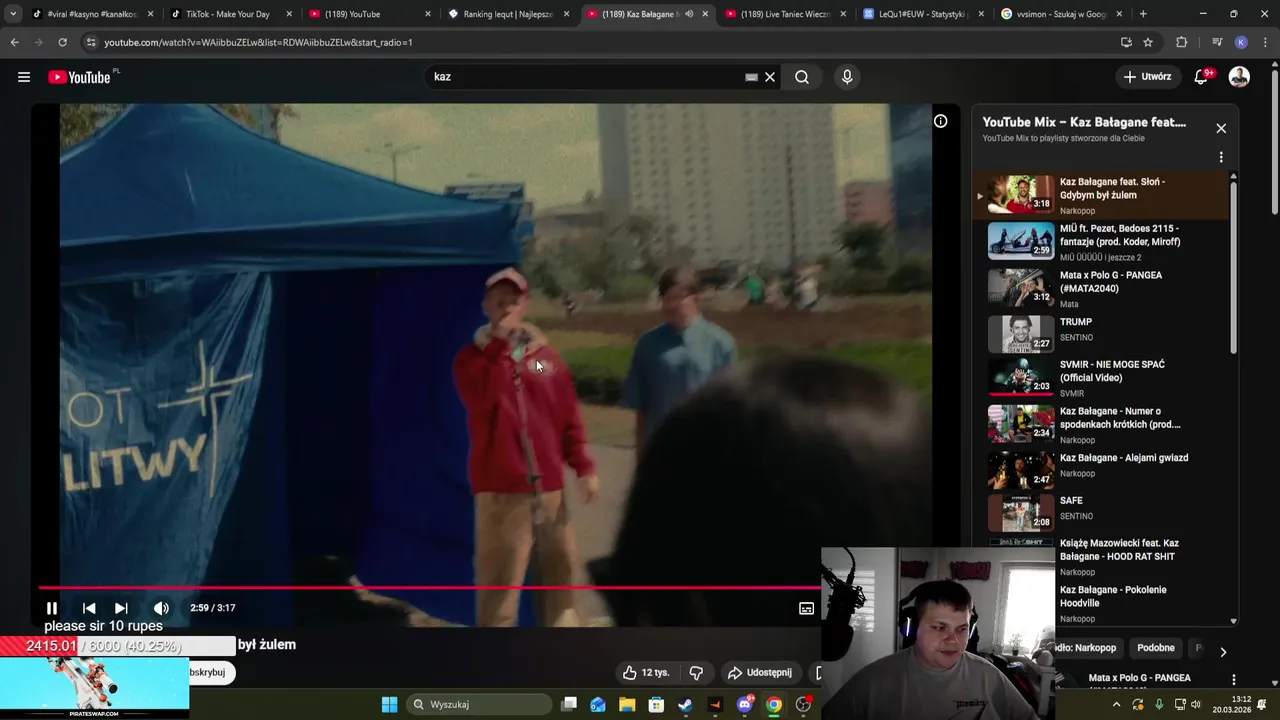Open the account avatar menu

click(x=1239, y=77)
